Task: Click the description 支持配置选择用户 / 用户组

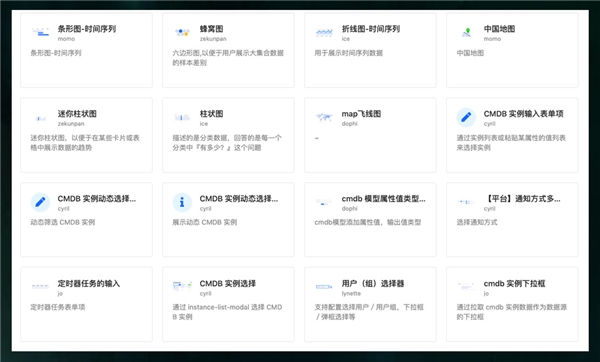Action: coord(369,312)
